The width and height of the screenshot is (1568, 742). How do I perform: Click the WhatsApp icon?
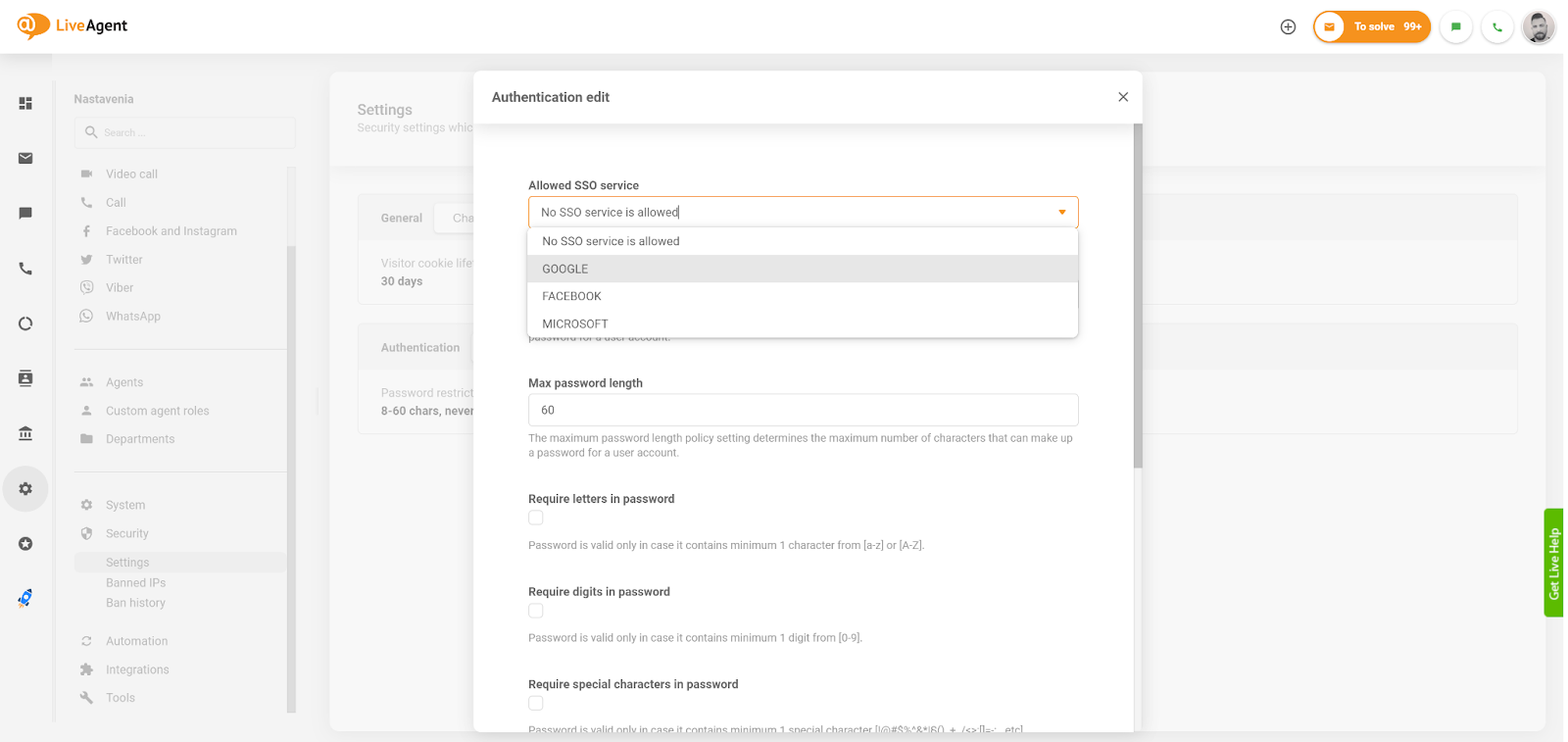coord(86,316)
